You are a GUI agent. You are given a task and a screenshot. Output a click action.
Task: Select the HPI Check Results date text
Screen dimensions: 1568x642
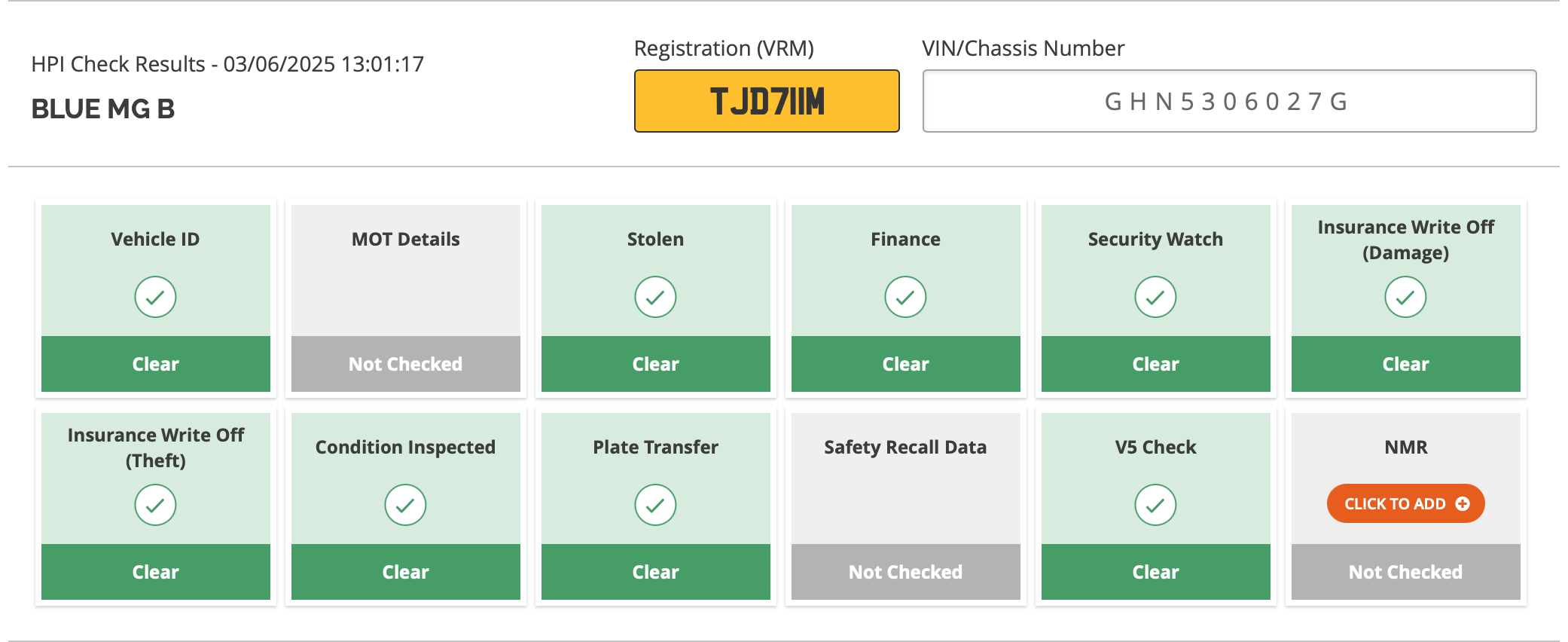point(227,64)
